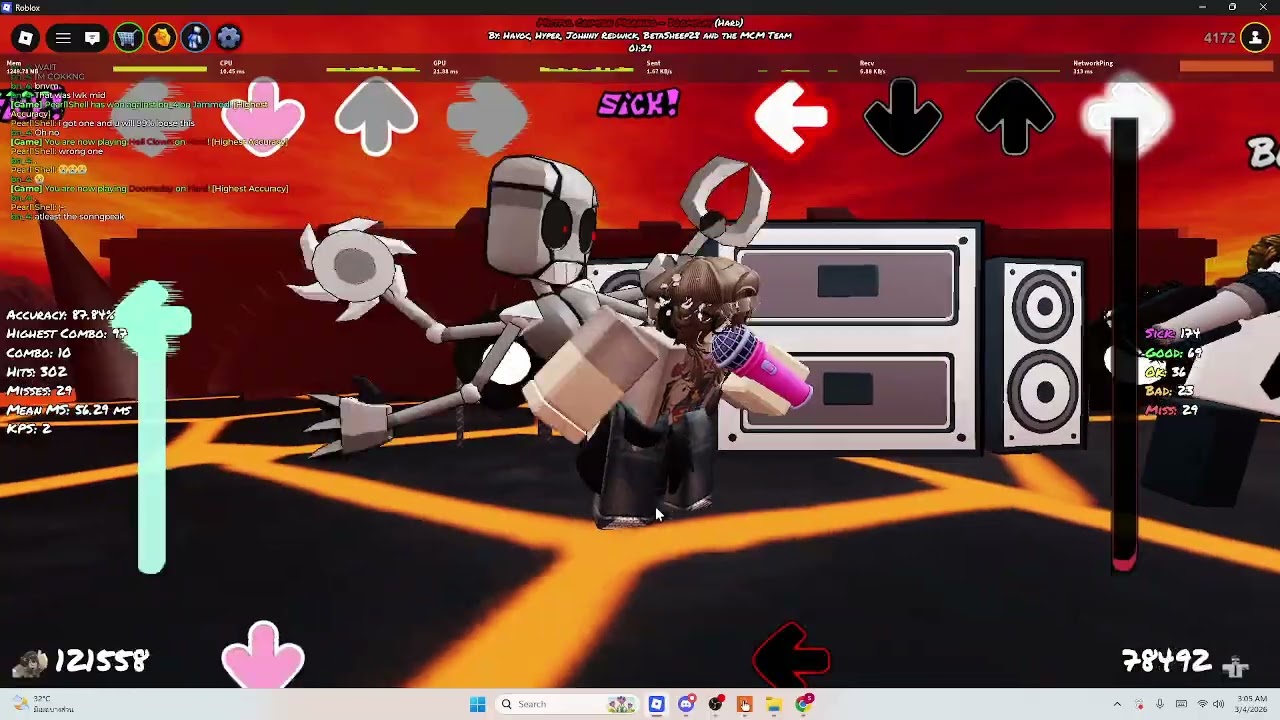This screenshot has height=720, width=1280.
Task: Open Discord from the taskbar
Action: click(x=686, y=704)
